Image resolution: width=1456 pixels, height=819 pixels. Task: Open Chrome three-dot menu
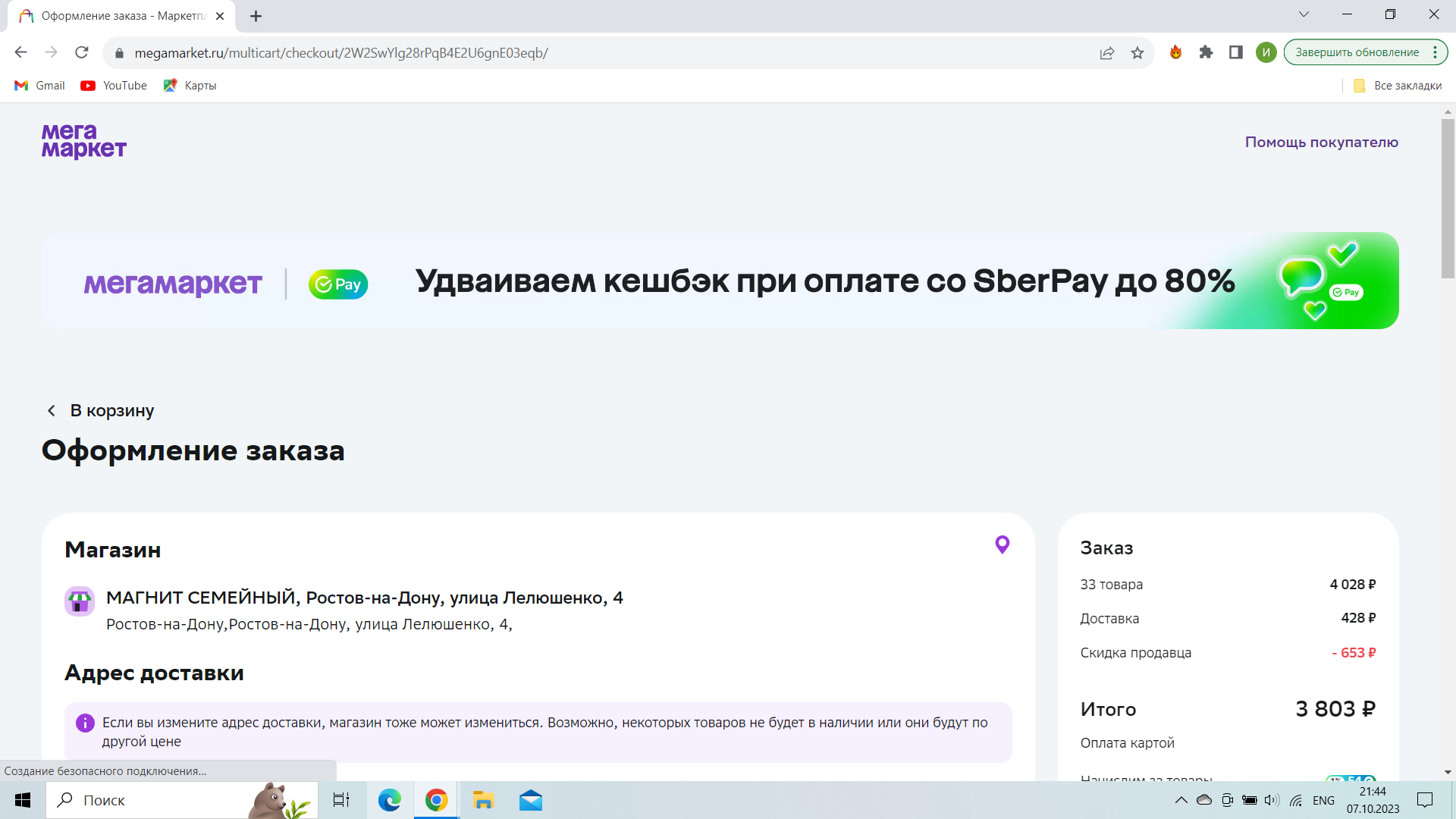click(1435, 52)
